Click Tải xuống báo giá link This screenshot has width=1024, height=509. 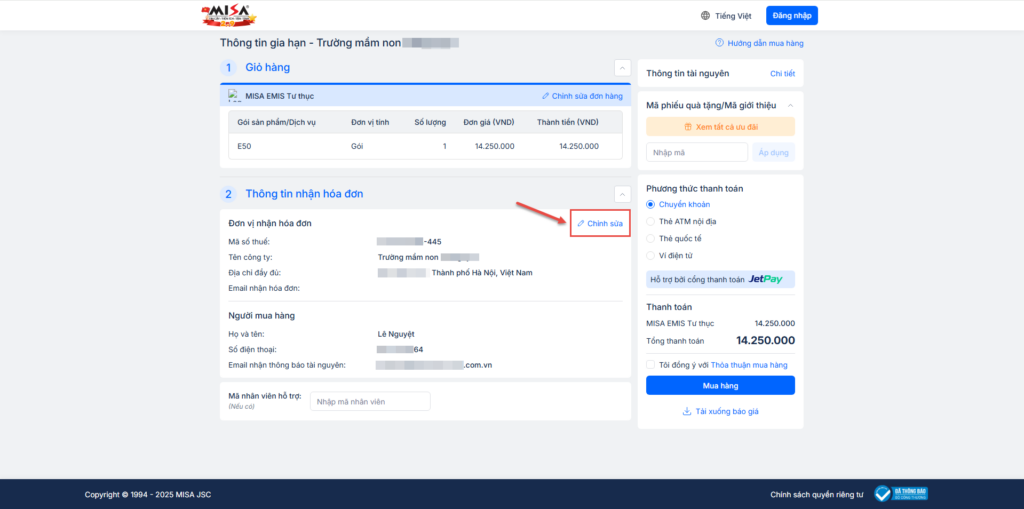pos(727,412)
